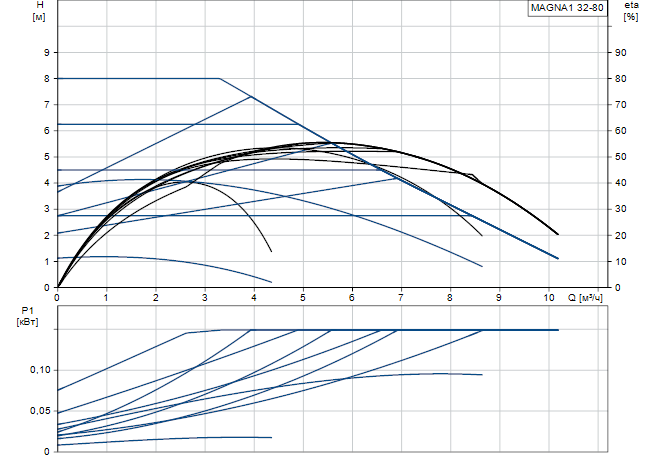Click the 20 tick on eta axis

620,235
